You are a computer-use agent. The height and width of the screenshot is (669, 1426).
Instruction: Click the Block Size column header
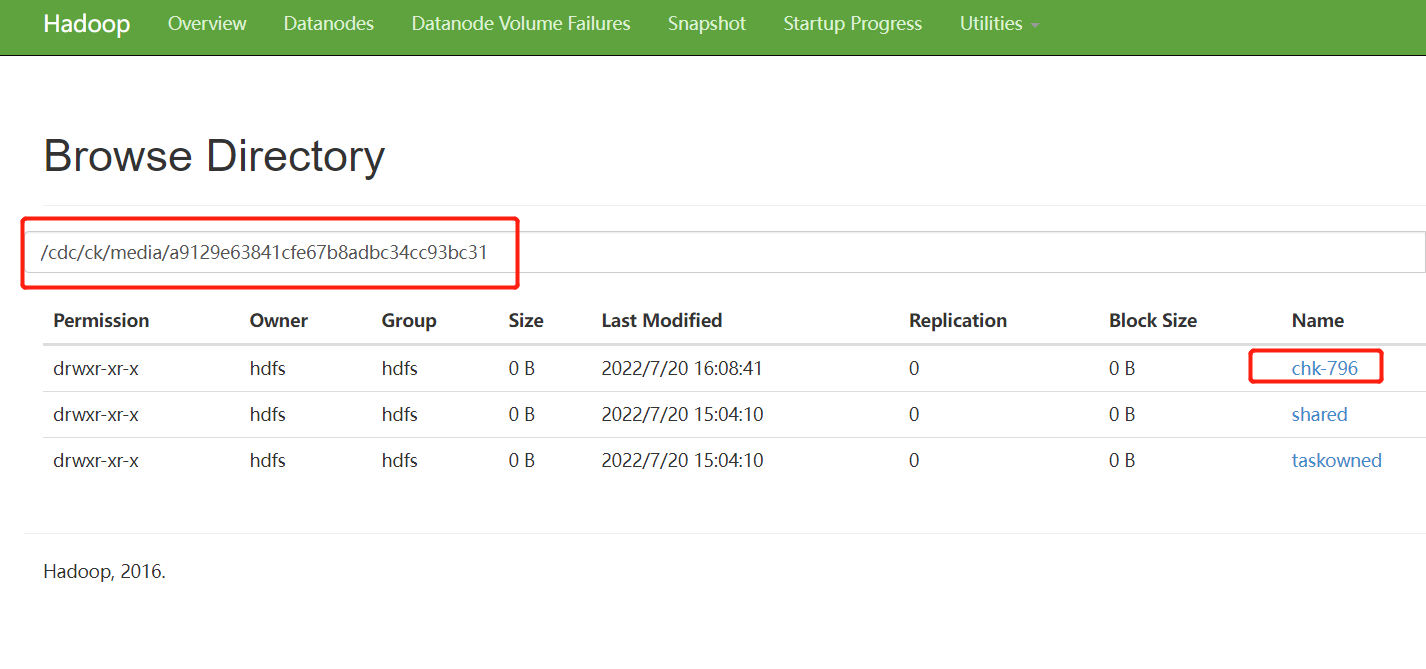point(1153,320)
